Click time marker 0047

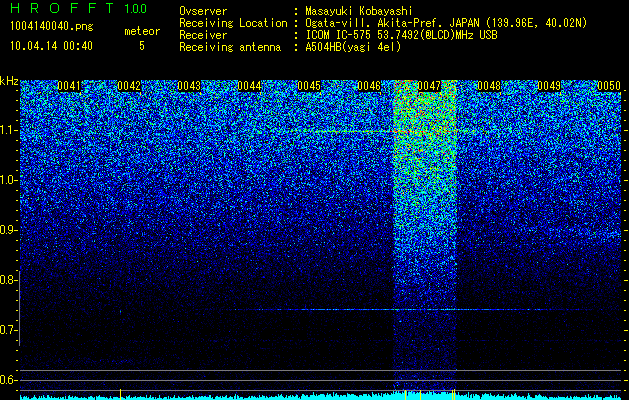[x=429, y=86]
